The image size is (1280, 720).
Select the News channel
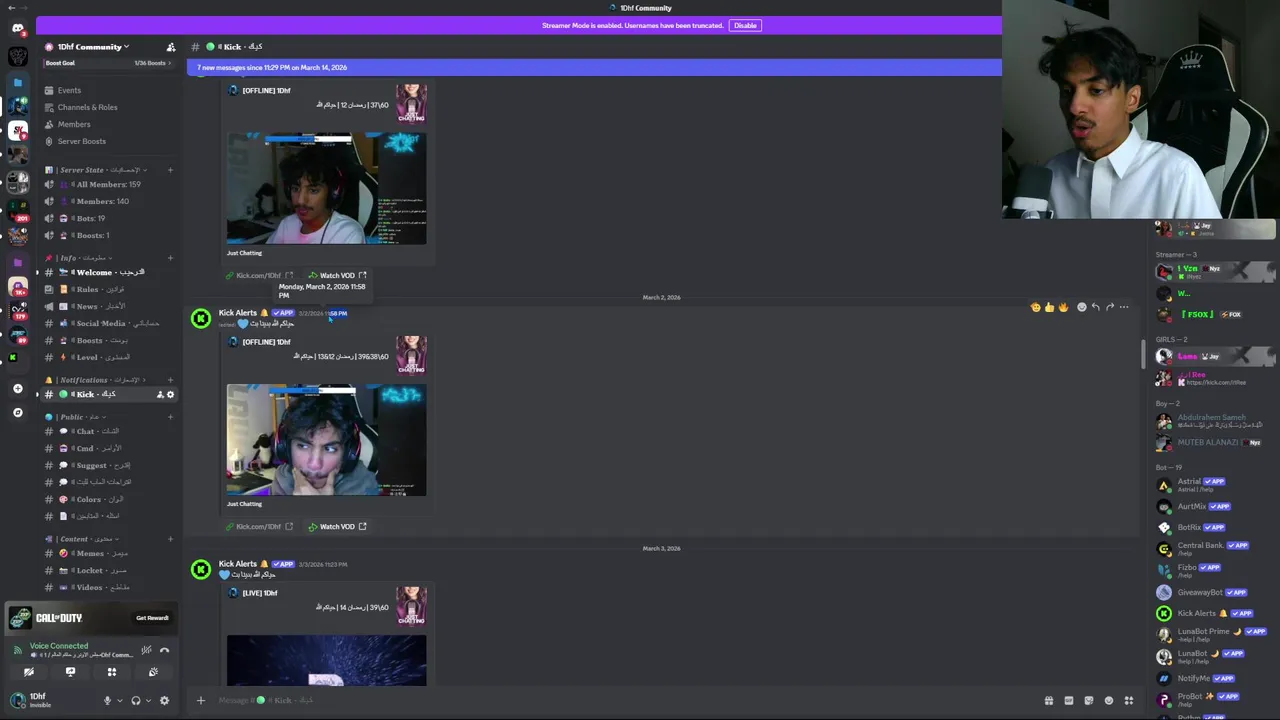point(108,306)
